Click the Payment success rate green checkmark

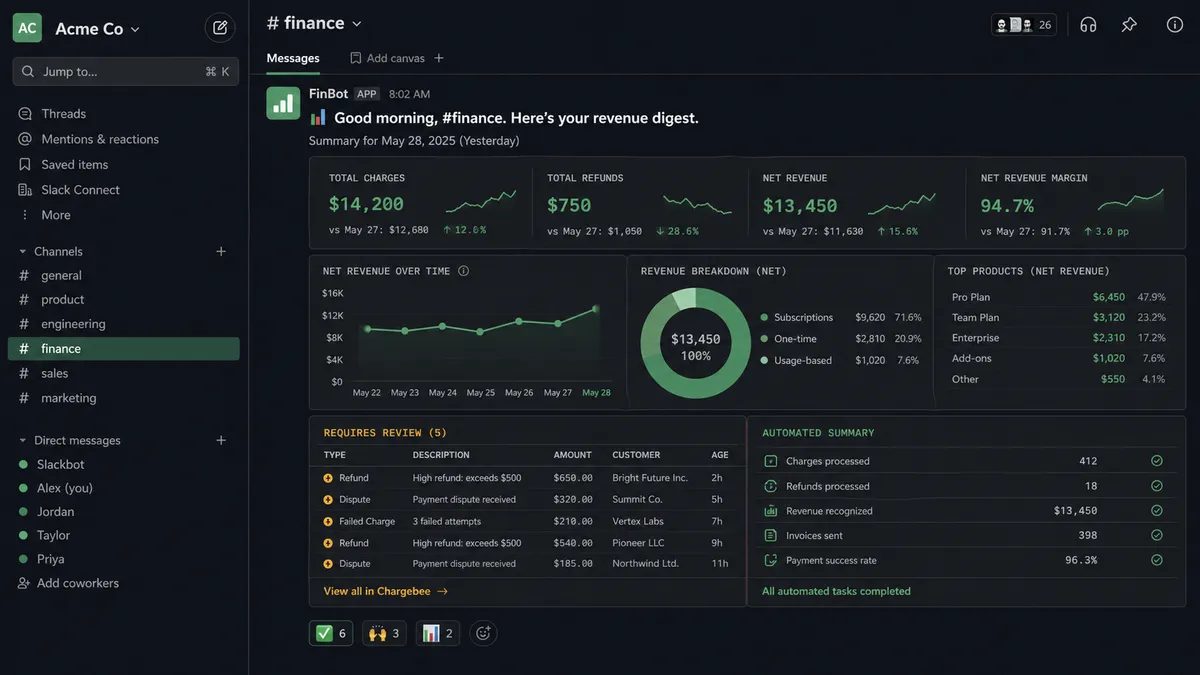coord(1157,560)
